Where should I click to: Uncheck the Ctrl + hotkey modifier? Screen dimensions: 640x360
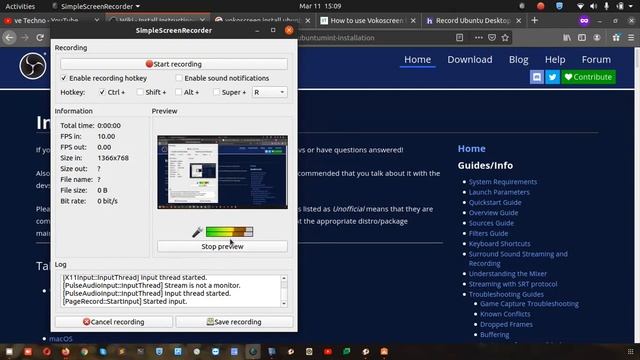tap(102, 92)
